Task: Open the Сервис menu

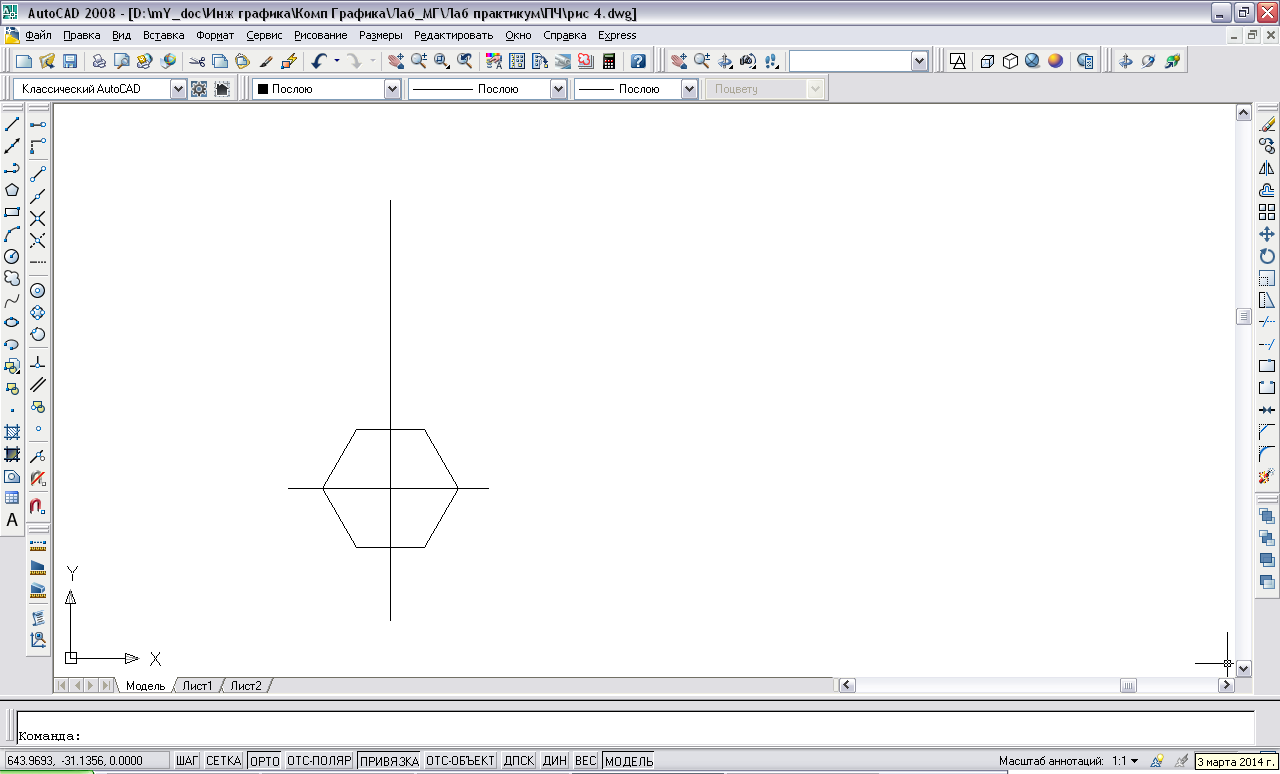Action: point(264,35)
